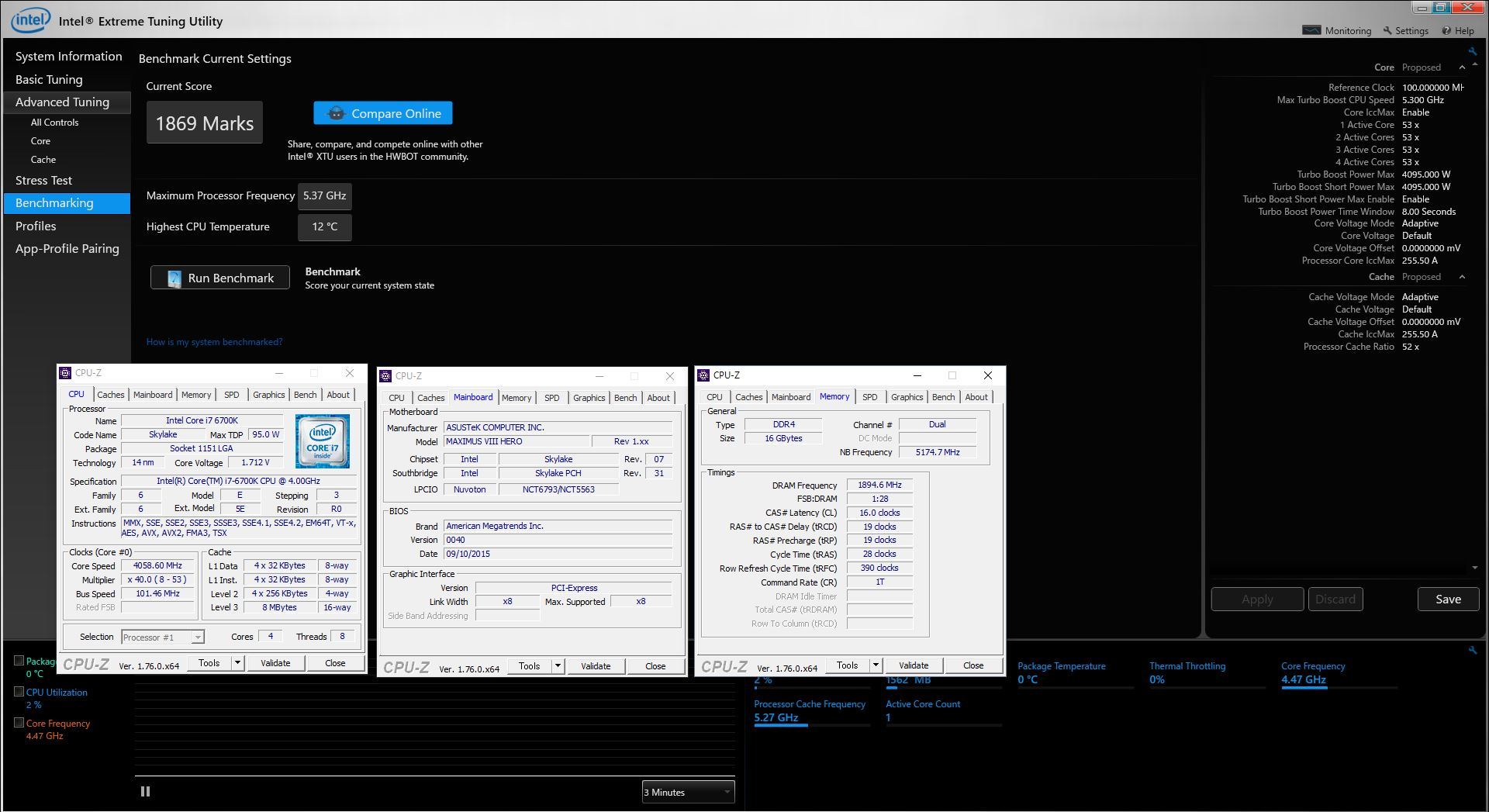The height and width of the screenshot is (812, 1489).
Task: Switch to Caches tab in first CPU-Z window
Action: coord(110,395)
